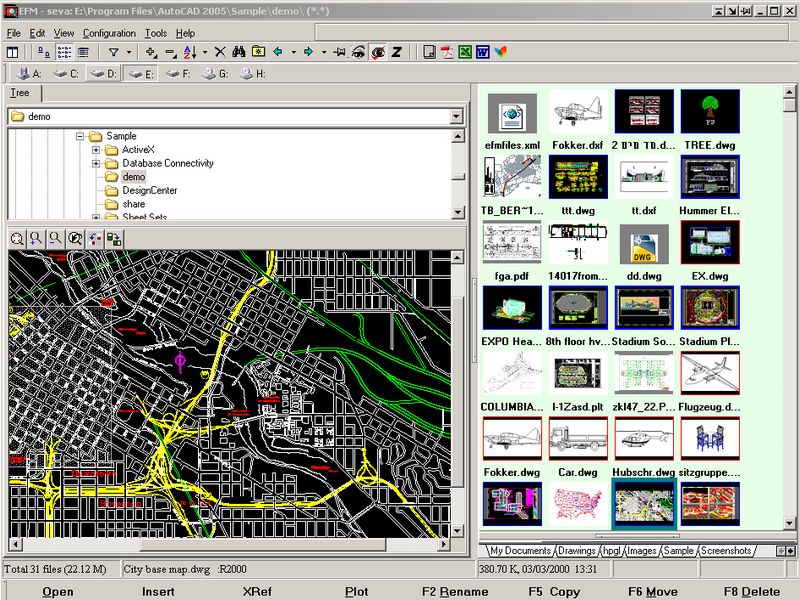The image size is (800, 600).
Task: Click the zoom in magnifier icon
Action: (36, 239)
